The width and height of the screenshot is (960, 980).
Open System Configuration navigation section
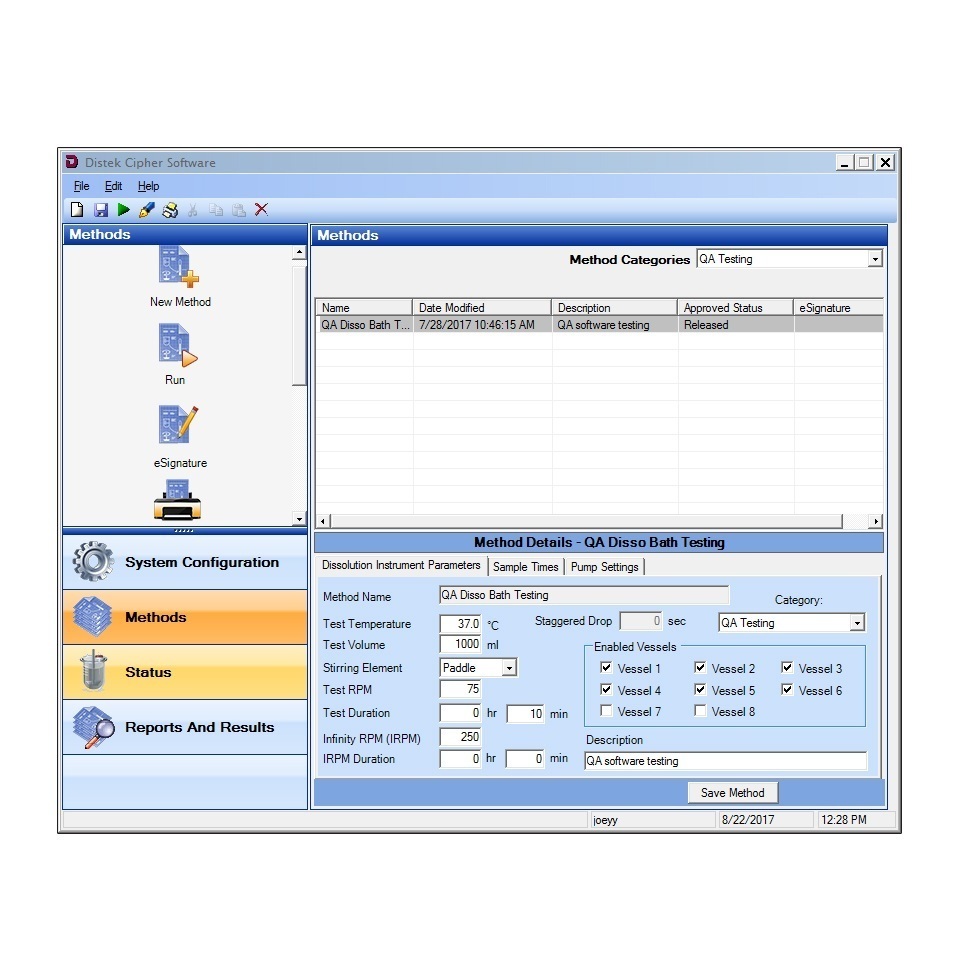coord(185,562)
